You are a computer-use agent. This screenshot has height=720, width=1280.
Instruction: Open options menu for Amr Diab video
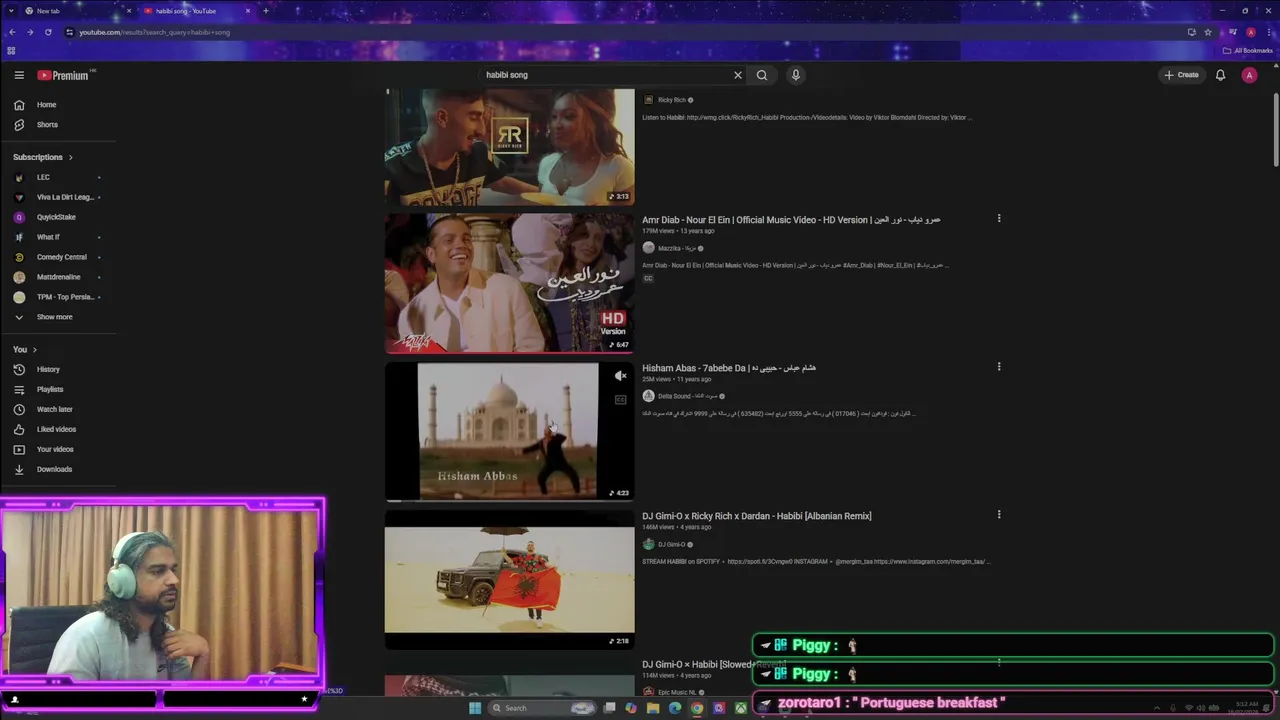pos(998,219)
